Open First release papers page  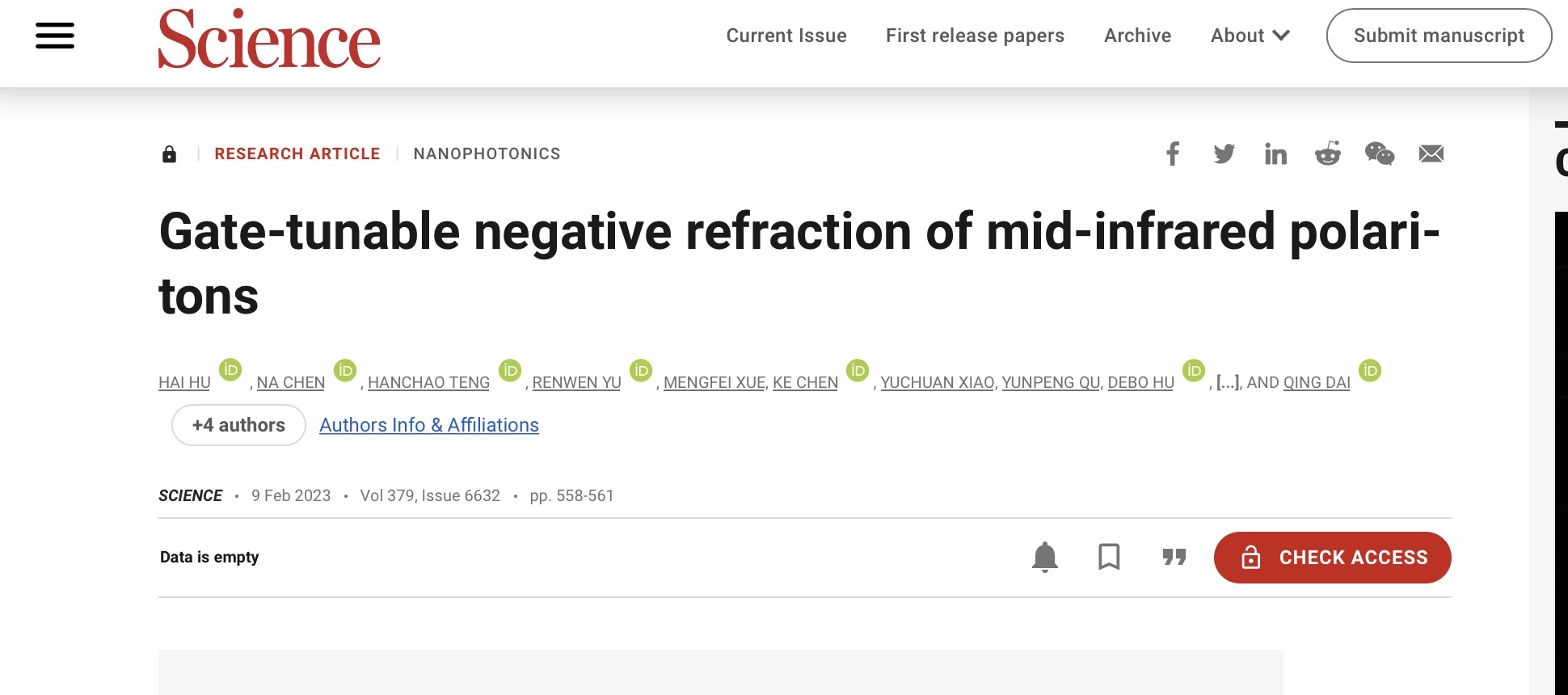[x=975, y=36]
